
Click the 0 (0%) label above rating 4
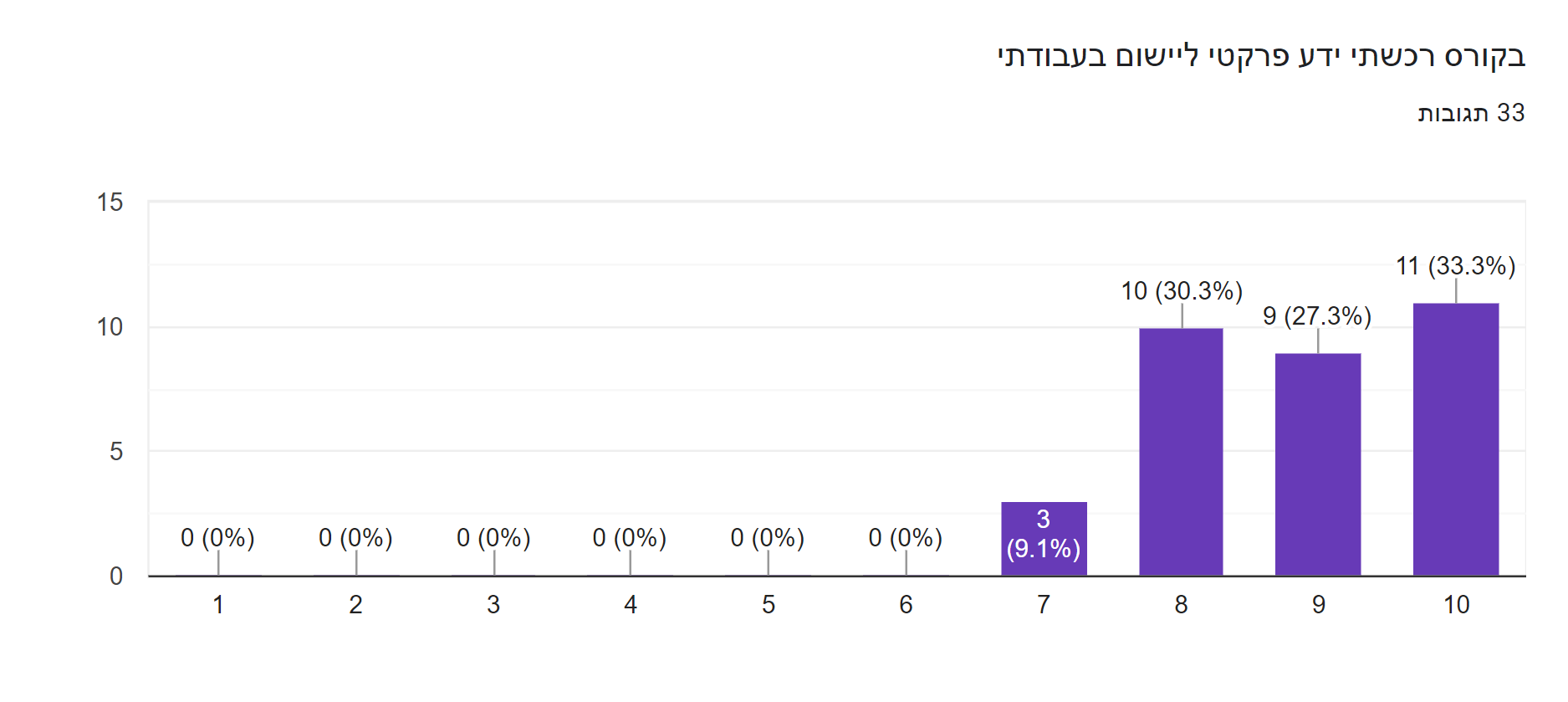[x=629, y=537]
